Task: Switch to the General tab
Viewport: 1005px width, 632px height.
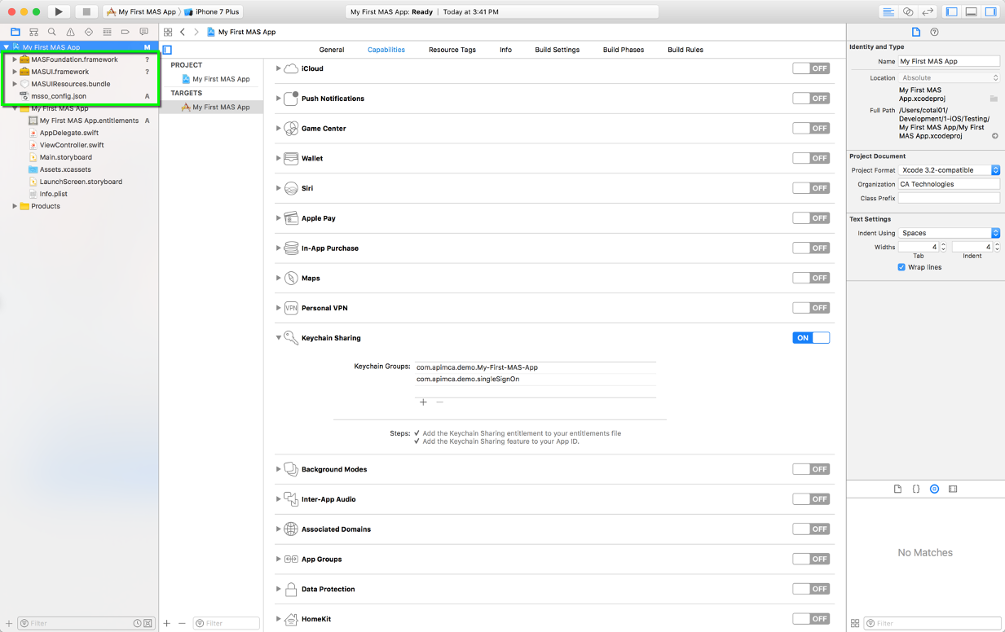Action: tap(331, 49)
